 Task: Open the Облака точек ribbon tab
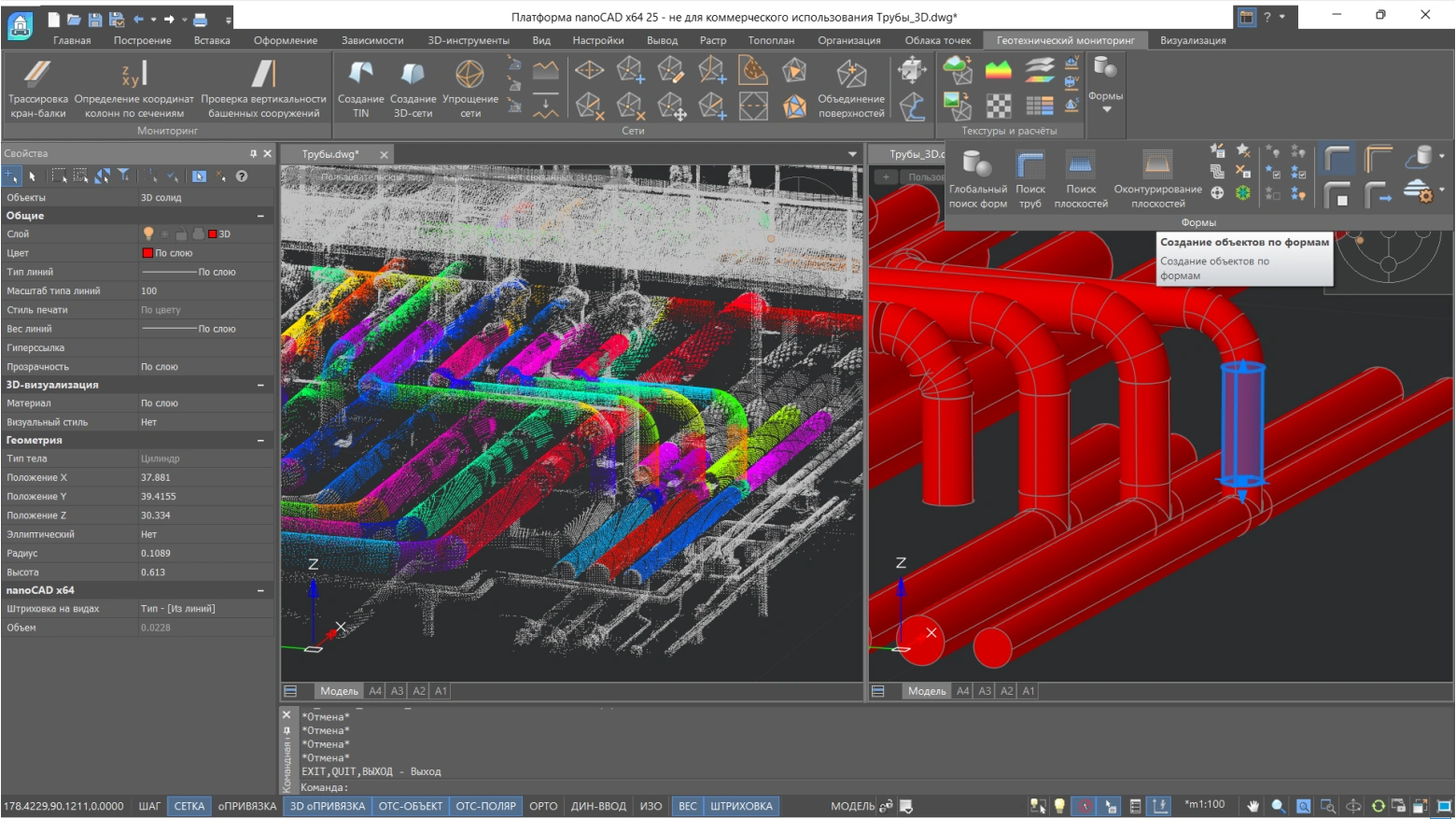[x=937, y=40]
